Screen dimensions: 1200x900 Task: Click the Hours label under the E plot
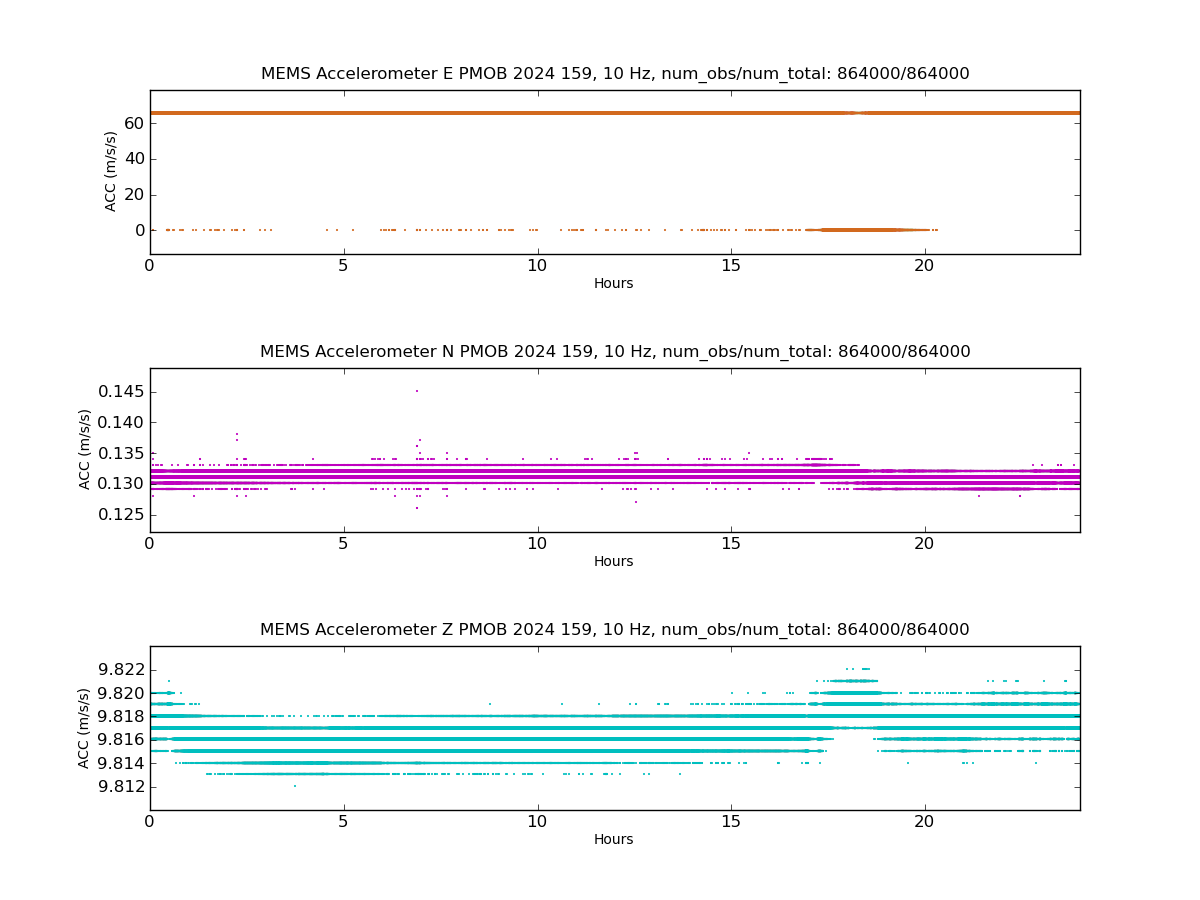(x=614, y=284)
